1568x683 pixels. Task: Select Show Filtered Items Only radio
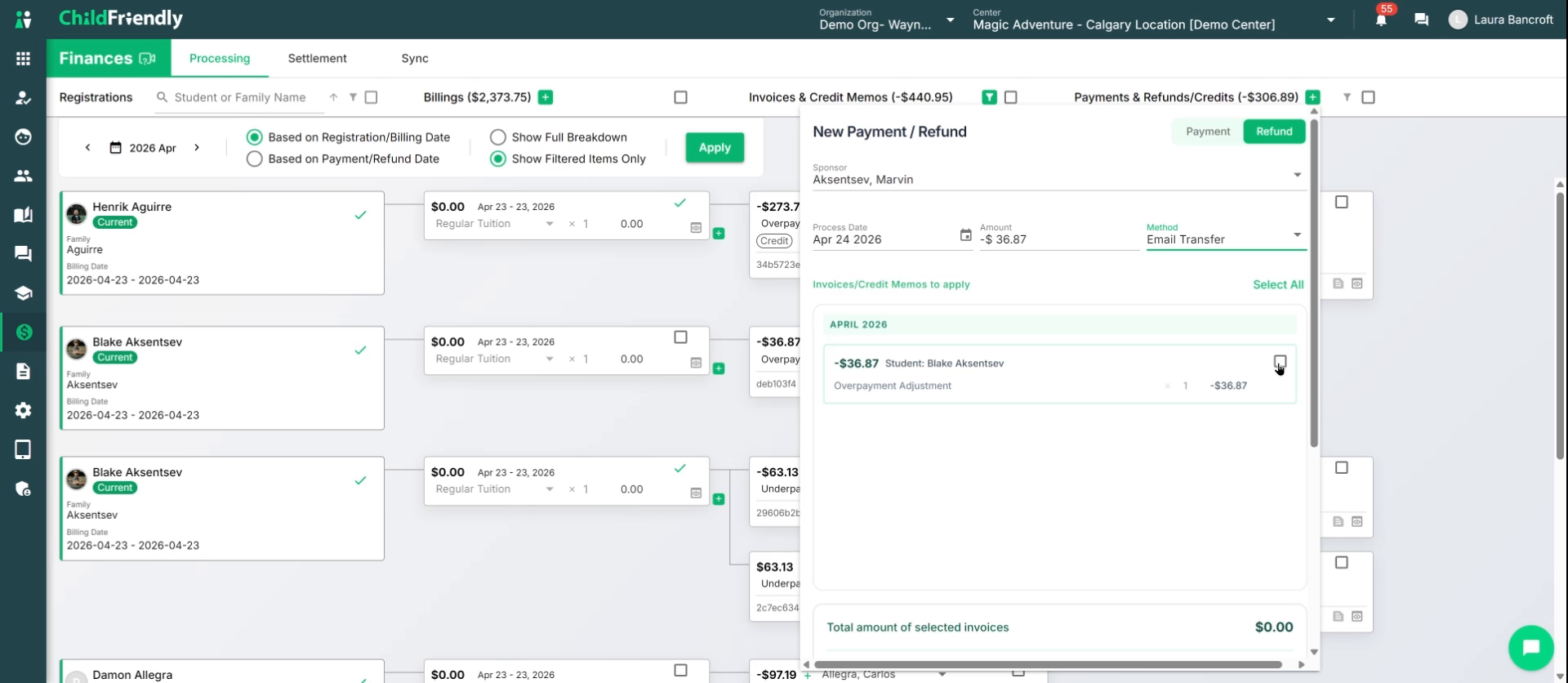pyautogui.click(x=497, y=158)
